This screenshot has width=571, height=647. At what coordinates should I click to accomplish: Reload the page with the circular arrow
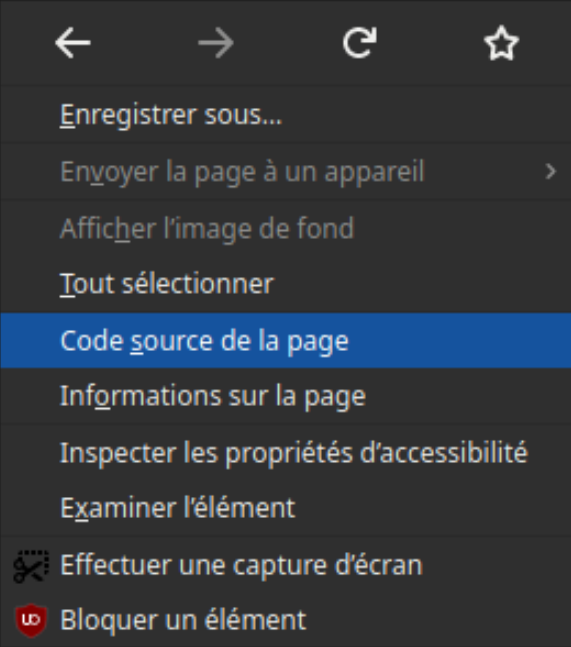point(359,43)
